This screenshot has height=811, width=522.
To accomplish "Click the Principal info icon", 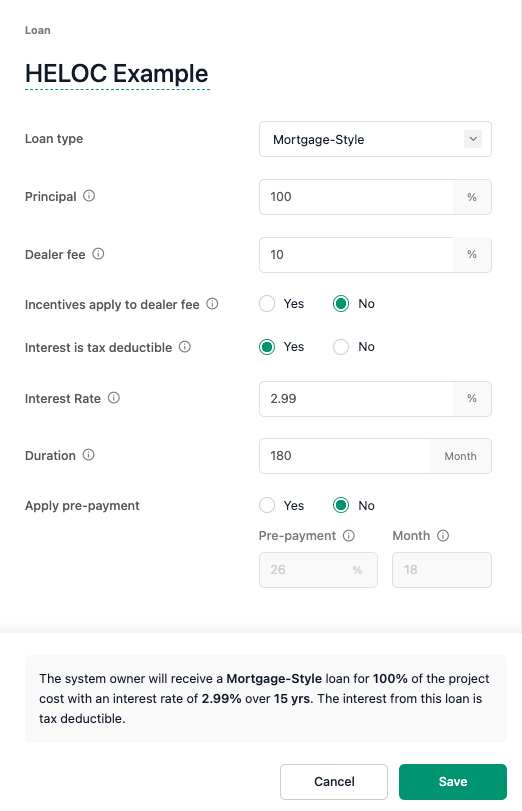I will (x=89, y=196).
